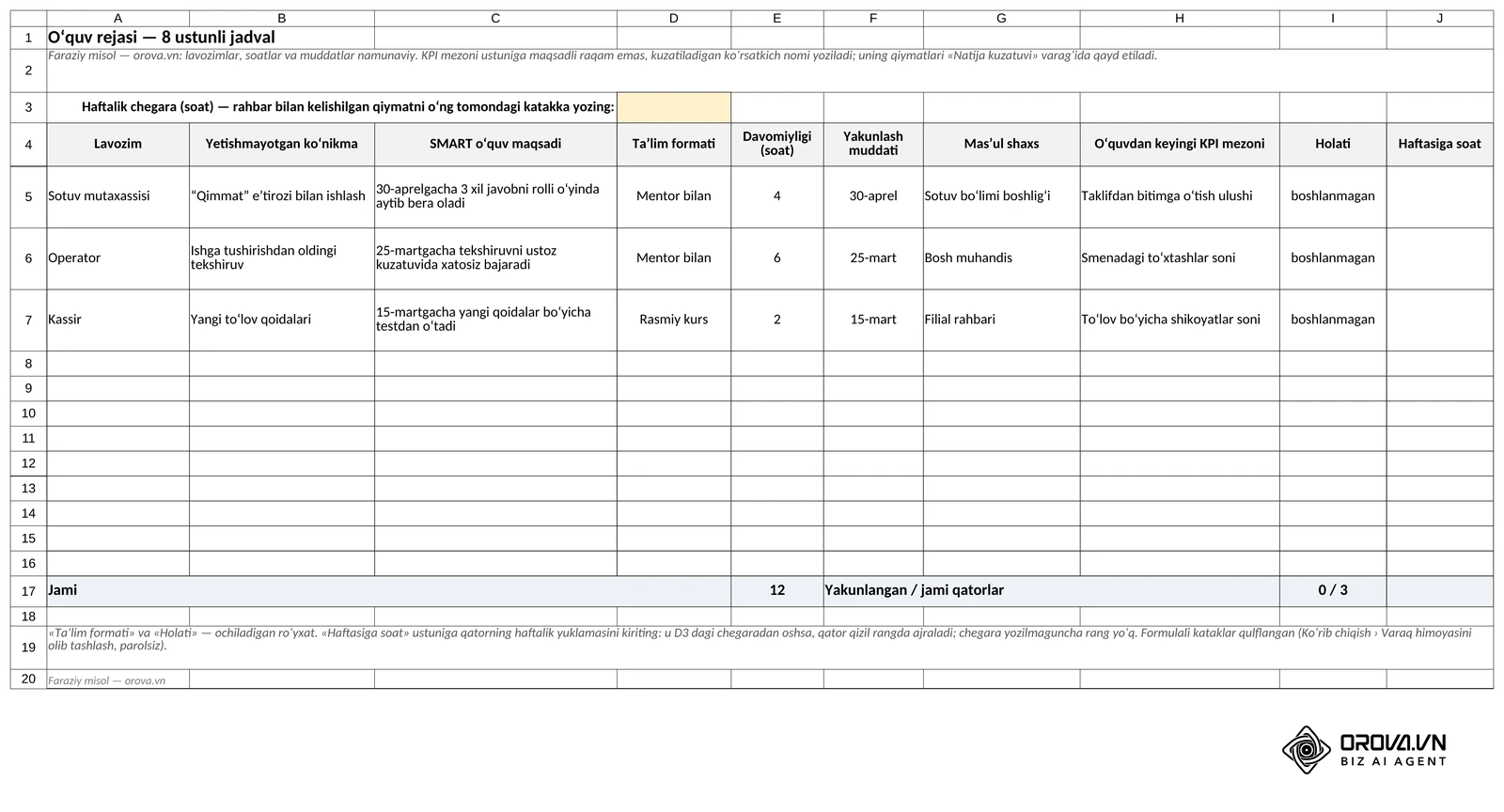Viewport: 1504px width, 812px height.
Task: Click the "Taklifdan bitimga o‘tish ulushi" cell
Action: point(1179,196)
